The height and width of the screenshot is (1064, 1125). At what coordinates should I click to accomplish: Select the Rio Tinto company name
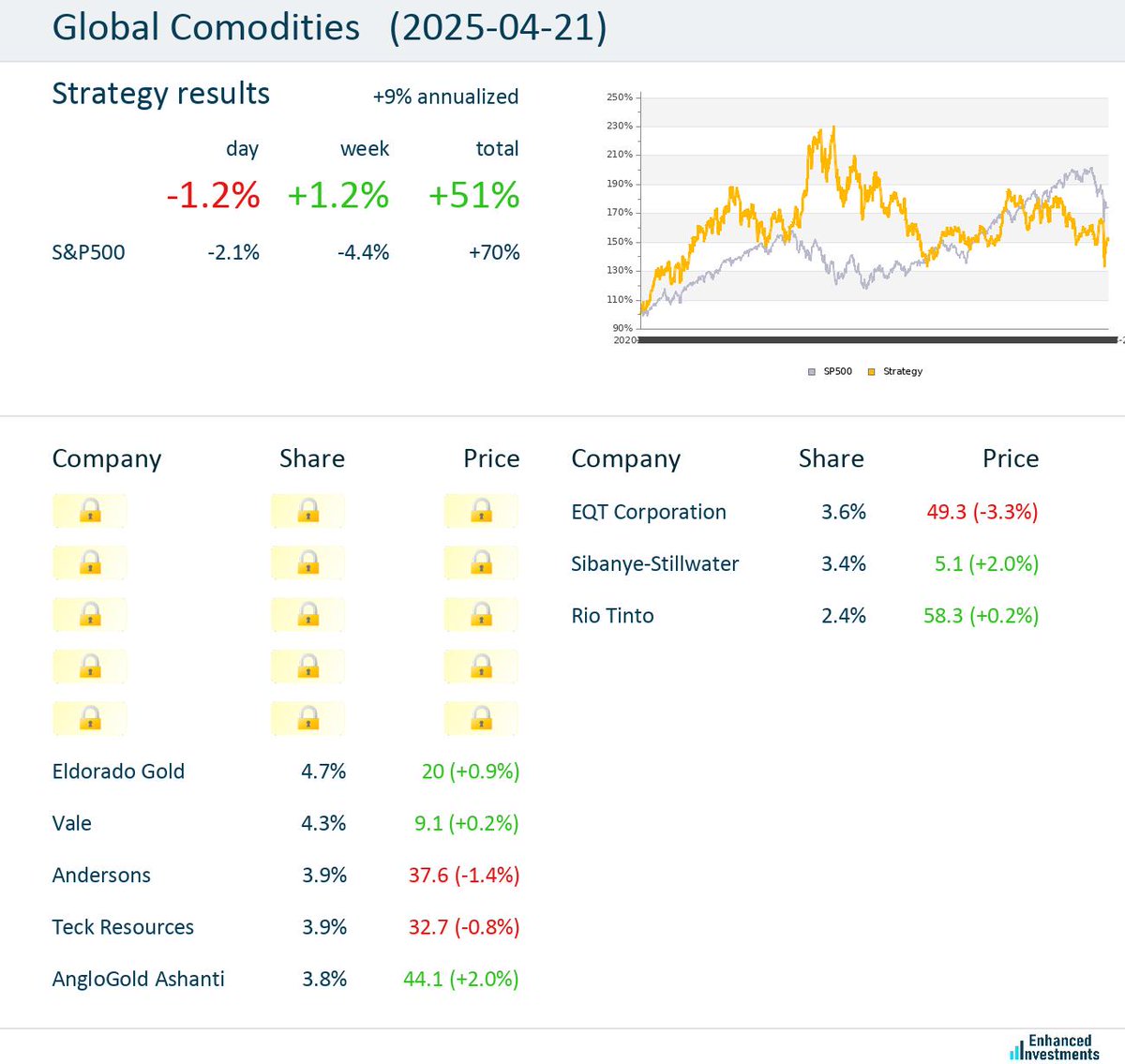pyautogui.click(x=612, y=616)
